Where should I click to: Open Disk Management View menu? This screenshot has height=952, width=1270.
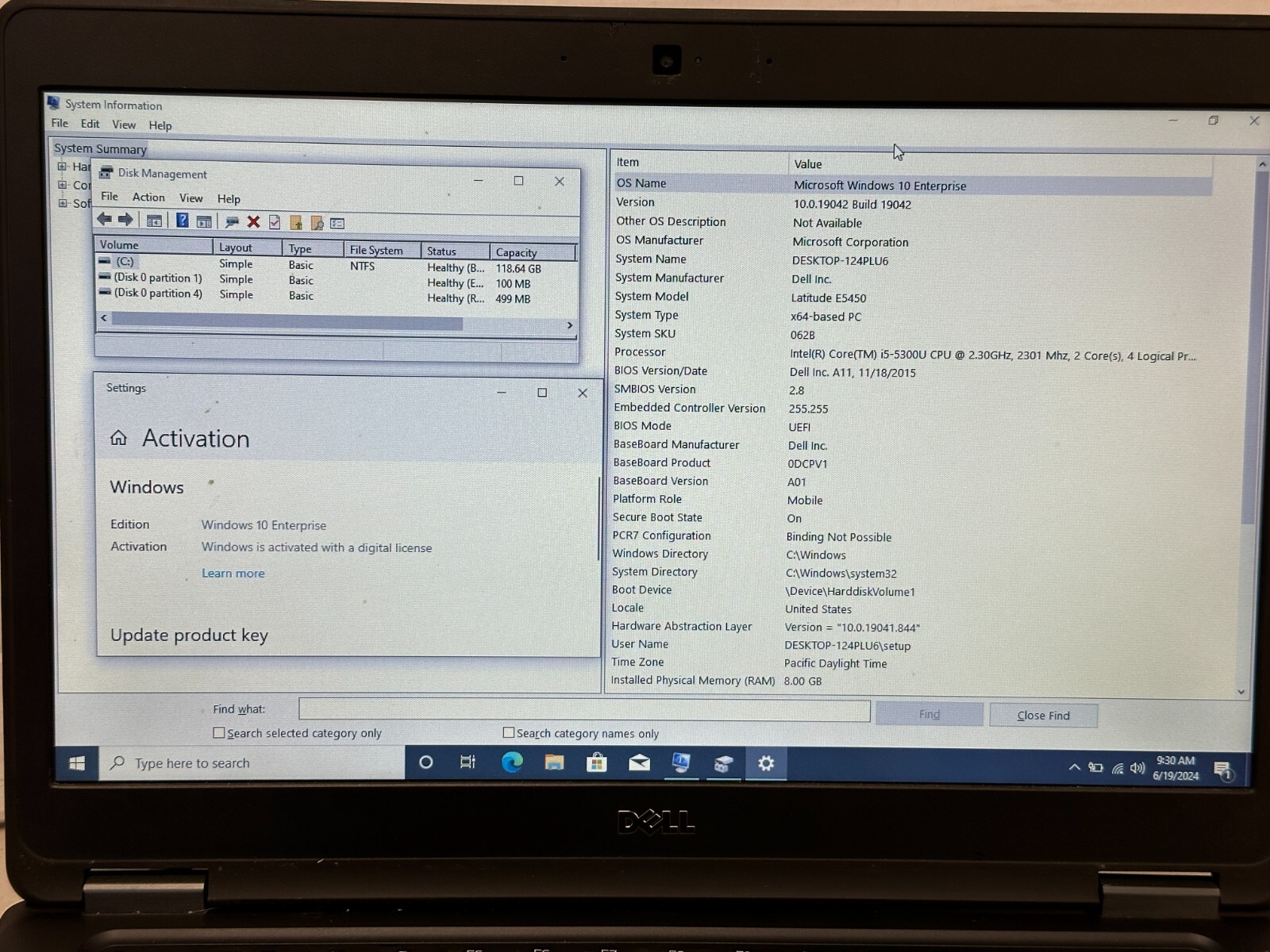190,198
